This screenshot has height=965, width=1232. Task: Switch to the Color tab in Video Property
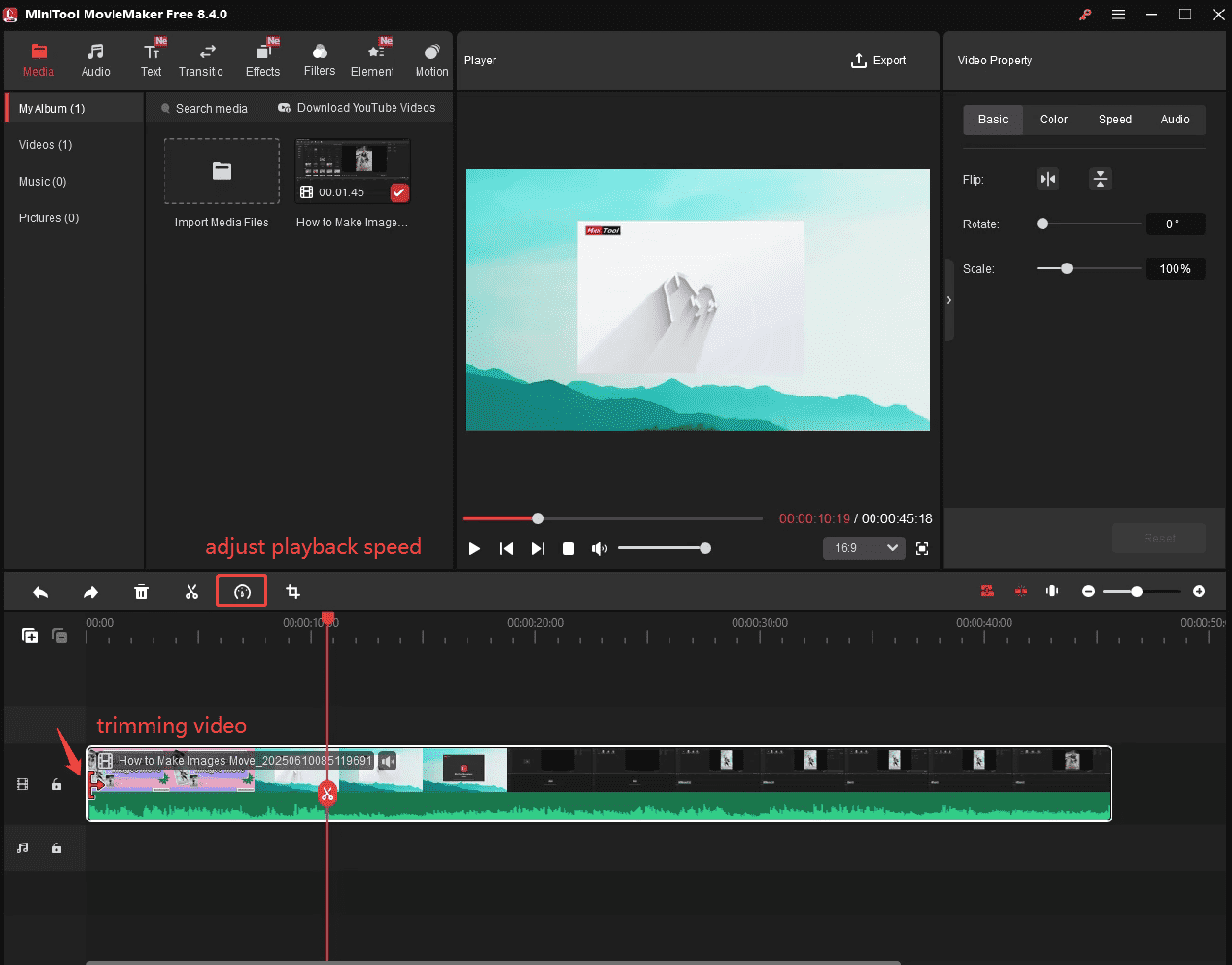[x=1053, y=119]
